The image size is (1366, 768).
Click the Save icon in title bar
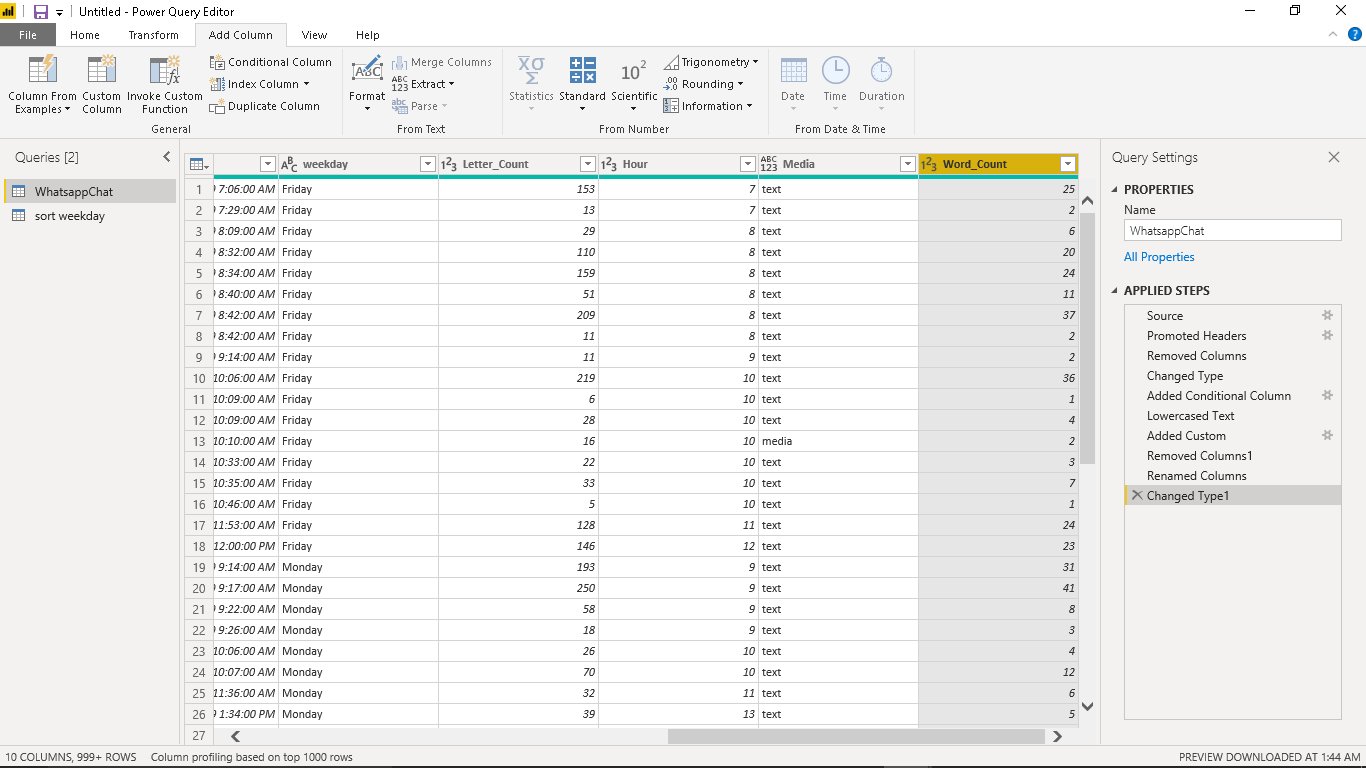click(x=41, y=12)
